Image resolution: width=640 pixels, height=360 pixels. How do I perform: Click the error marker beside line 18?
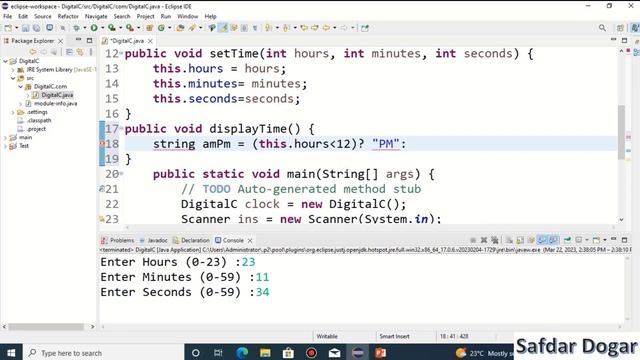click(102, 144)
